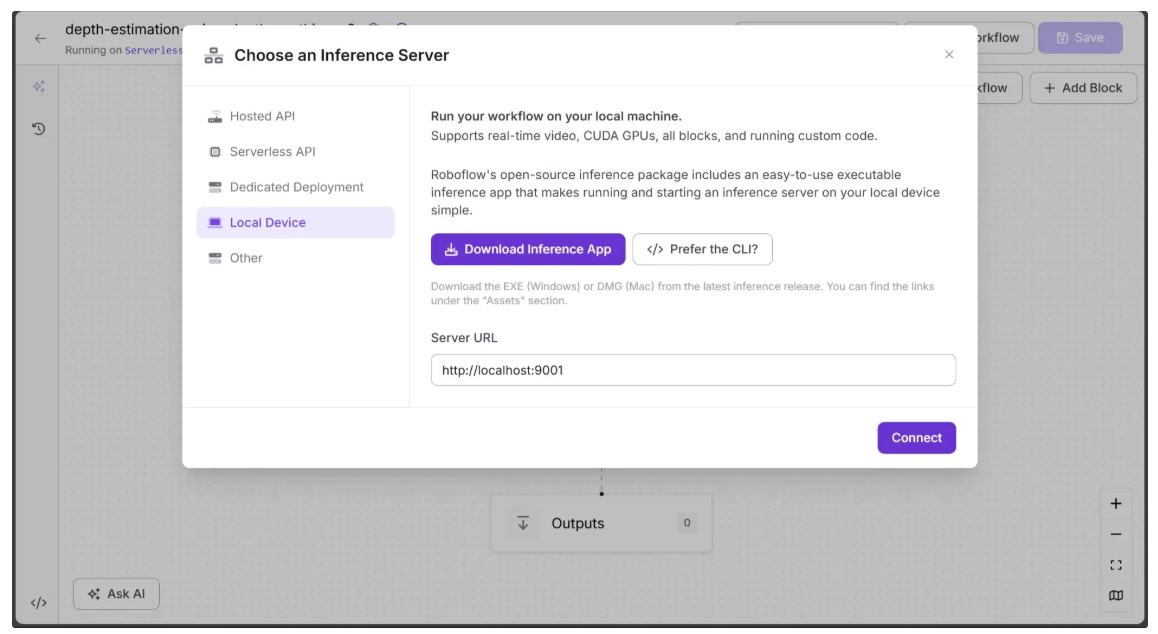Open the Ask AI assistant
1158x634 pixels.
tap(116, 593)
